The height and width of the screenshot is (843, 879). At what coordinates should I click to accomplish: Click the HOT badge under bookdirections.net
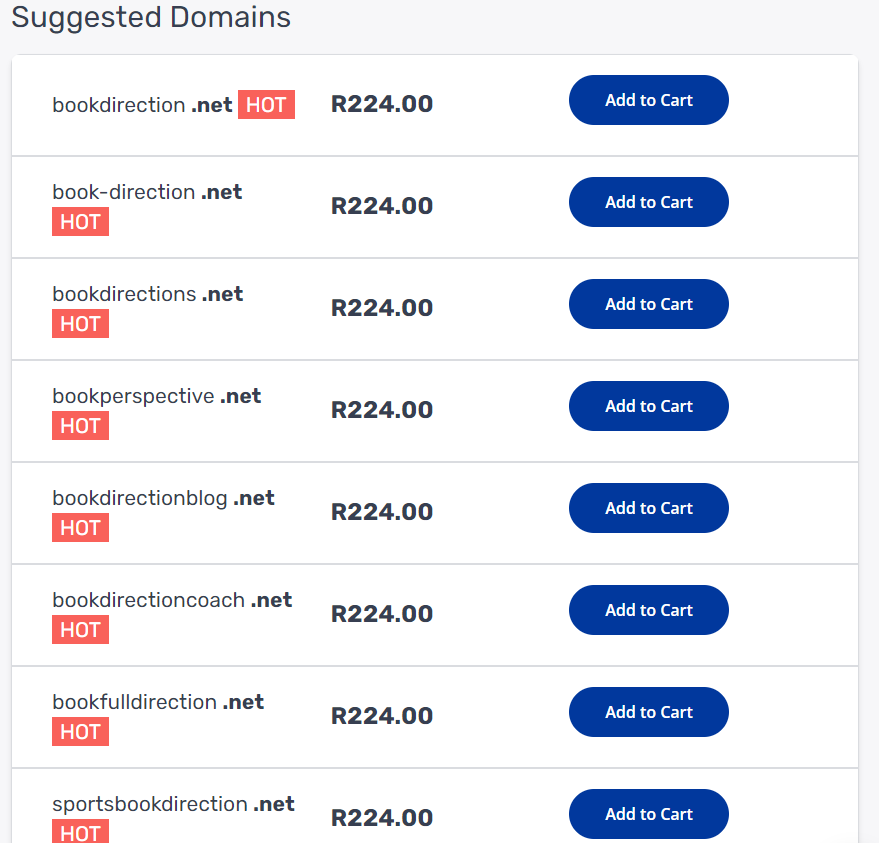pyautogui.click(x=80, y=324)
